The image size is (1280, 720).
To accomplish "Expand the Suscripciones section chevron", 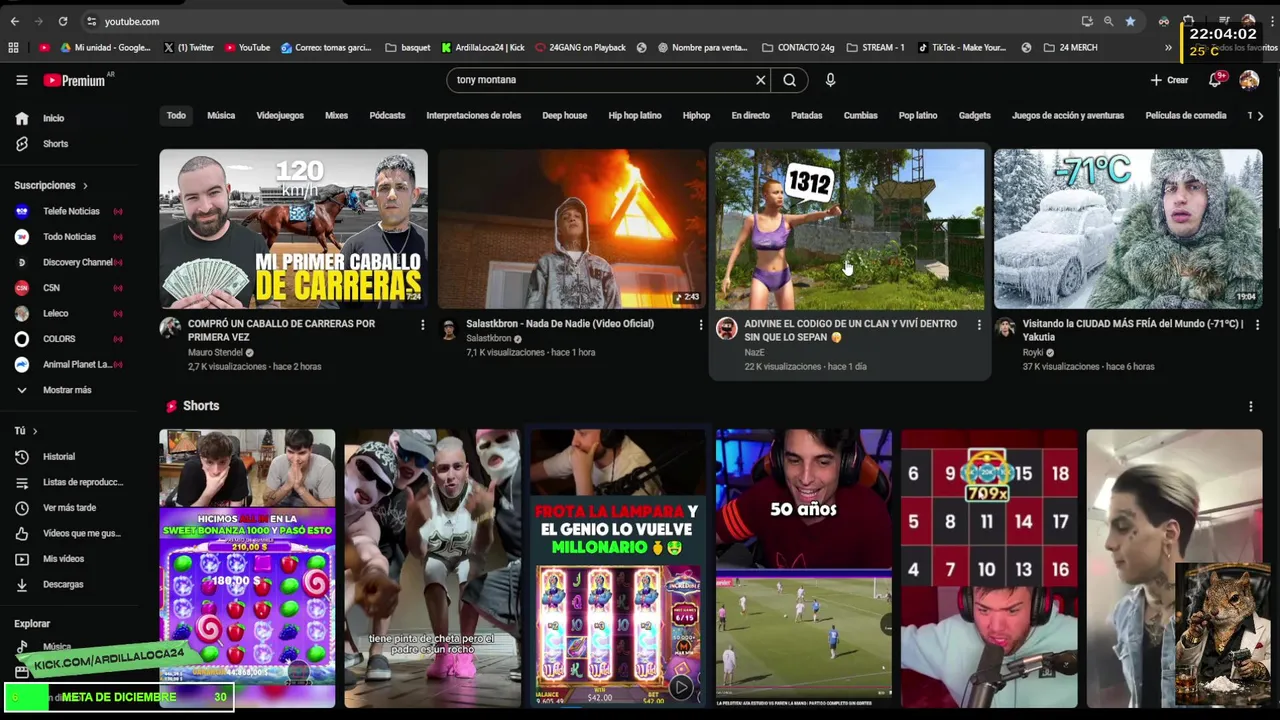I will click(x=85, y=186).
